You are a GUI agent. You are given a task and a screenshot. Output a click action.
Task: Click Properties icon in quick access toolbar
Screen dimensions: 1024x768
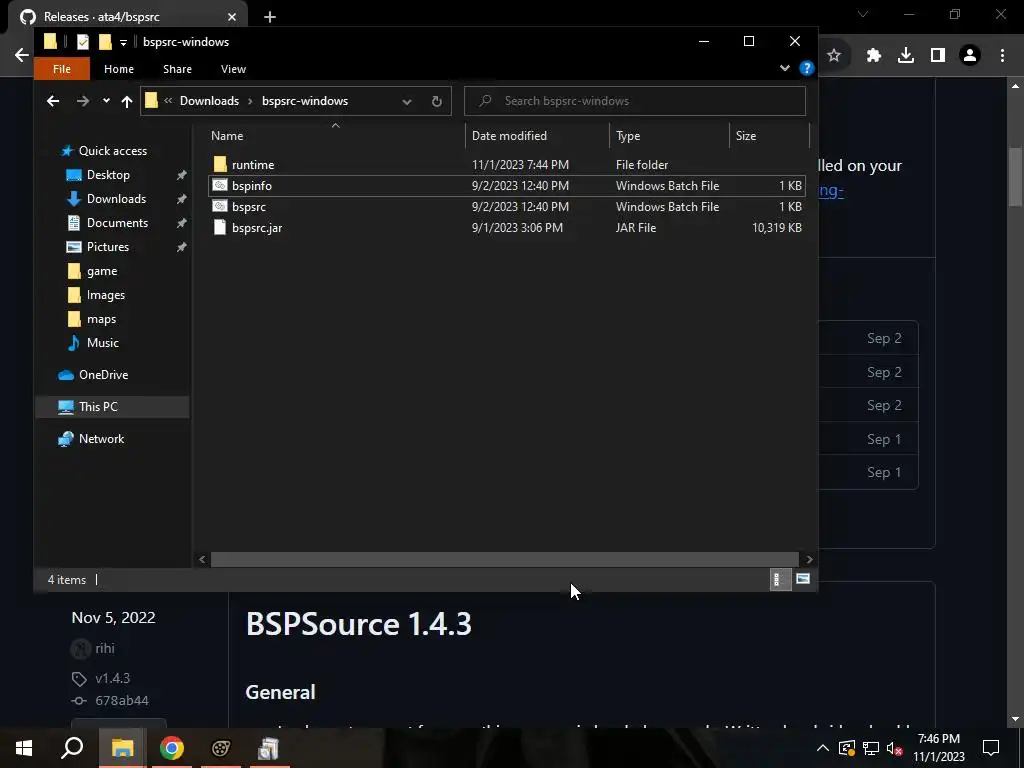tap(82, 42)
